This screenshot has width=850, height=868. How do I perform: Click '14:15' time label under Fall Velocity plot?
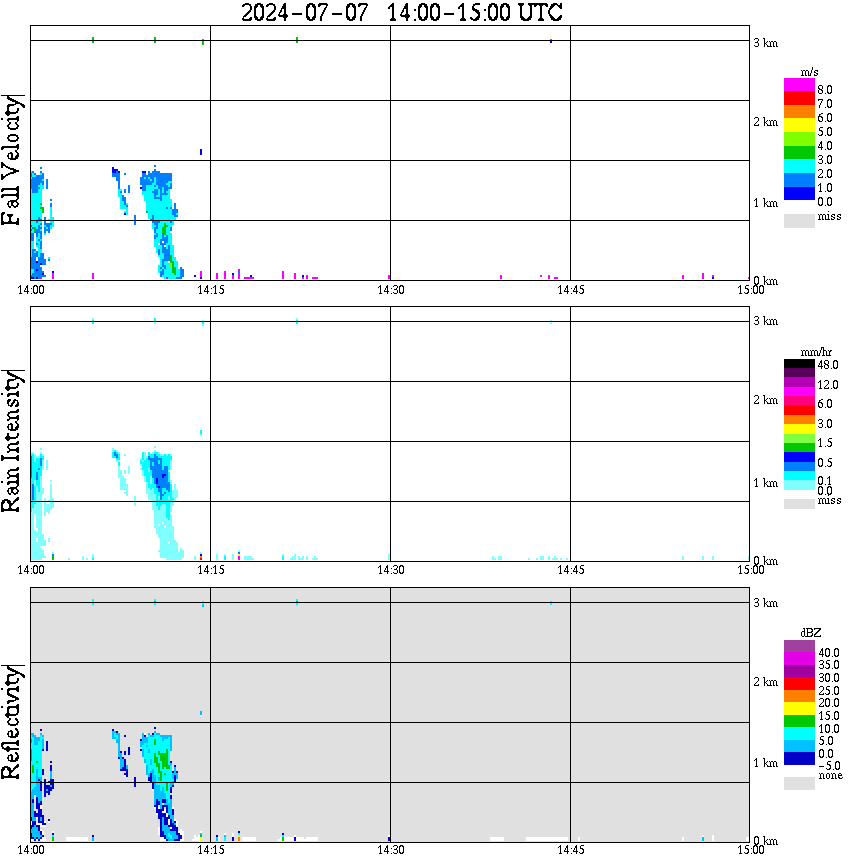click(211, 290)
